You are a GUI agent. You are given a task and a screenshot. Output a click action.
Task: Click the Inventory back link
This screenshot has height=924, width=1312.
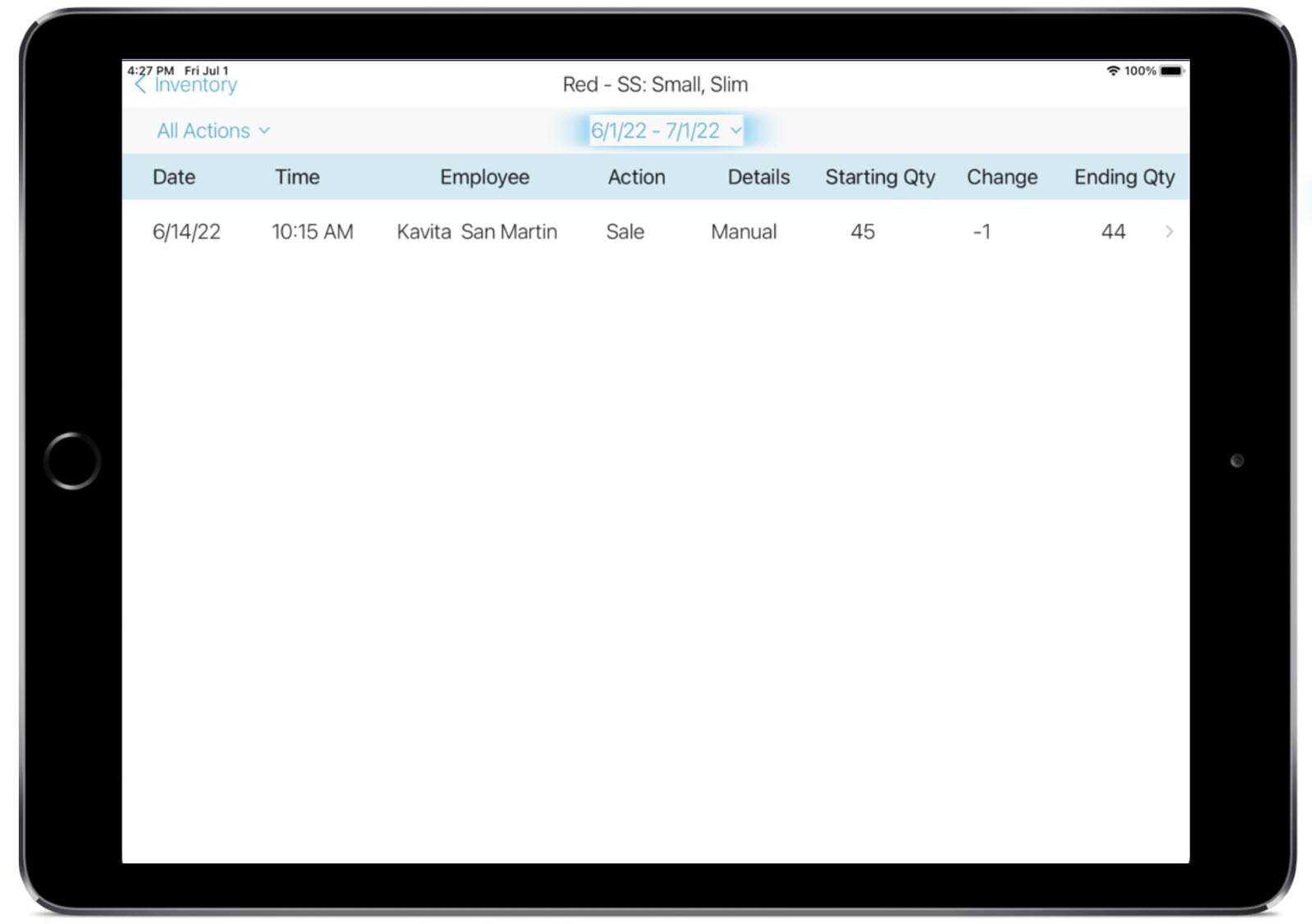(x=194, y=84)
